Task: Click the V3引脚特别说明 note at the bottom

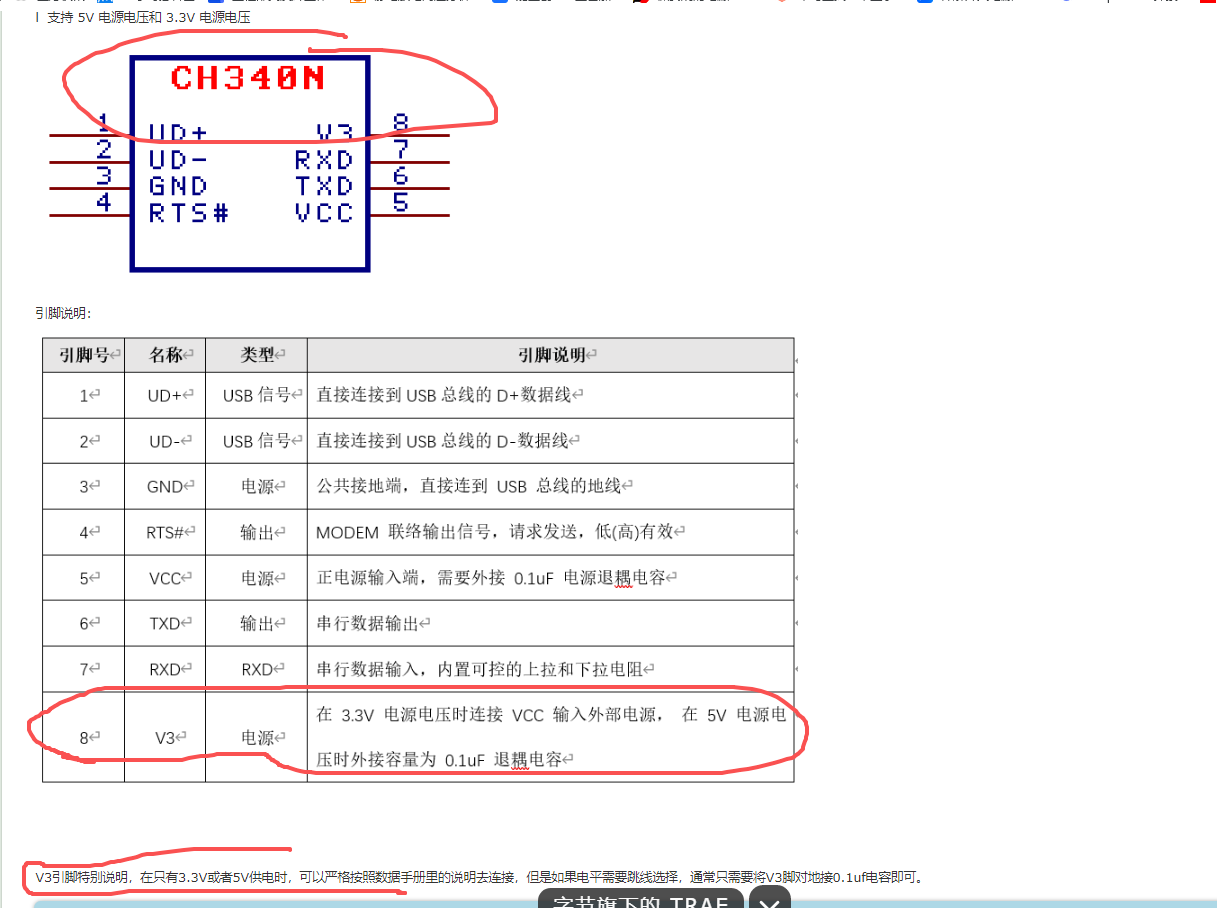Action: [x=82, y=877]
